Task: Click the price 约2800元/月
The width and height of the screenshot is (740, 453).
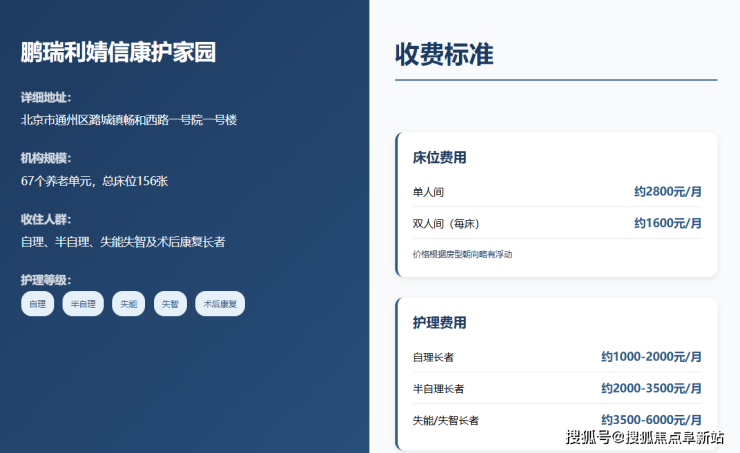Action: (668, 192)
